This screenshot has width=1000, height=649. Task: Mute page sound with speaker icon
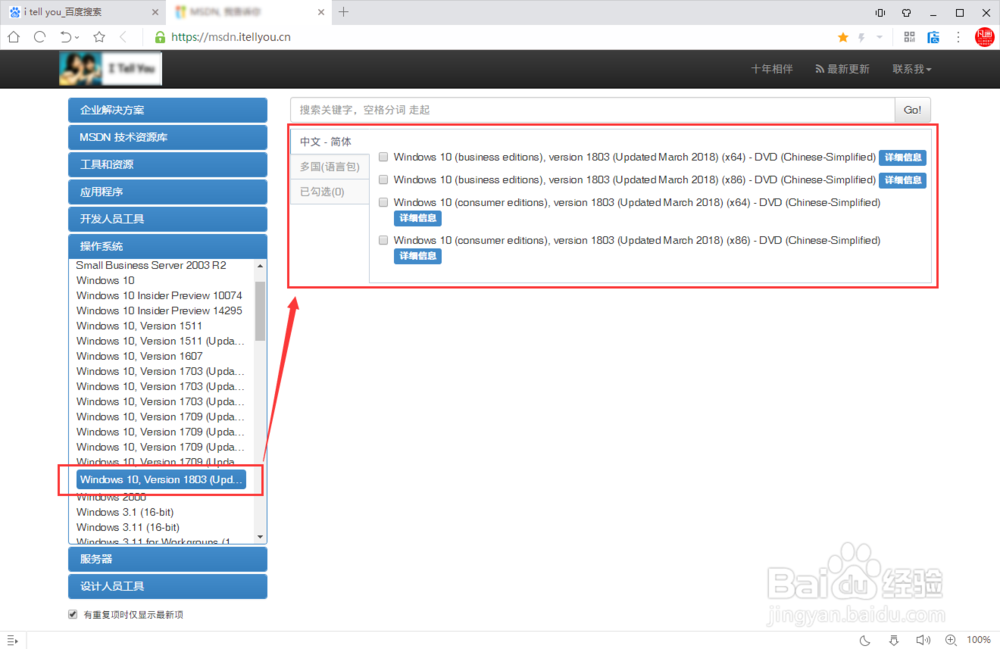pyautogui.click(x=922, y=640)
